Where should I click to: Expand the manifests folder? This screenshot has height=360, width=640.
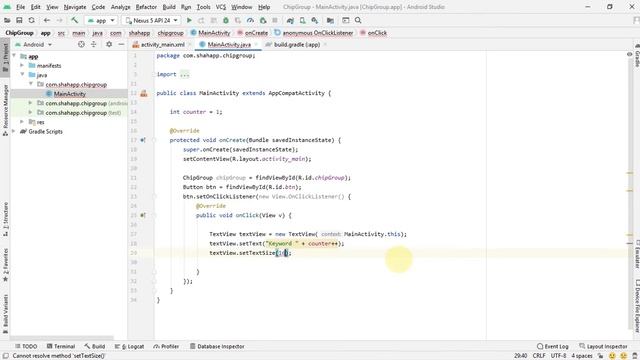(x=22, y=65)
